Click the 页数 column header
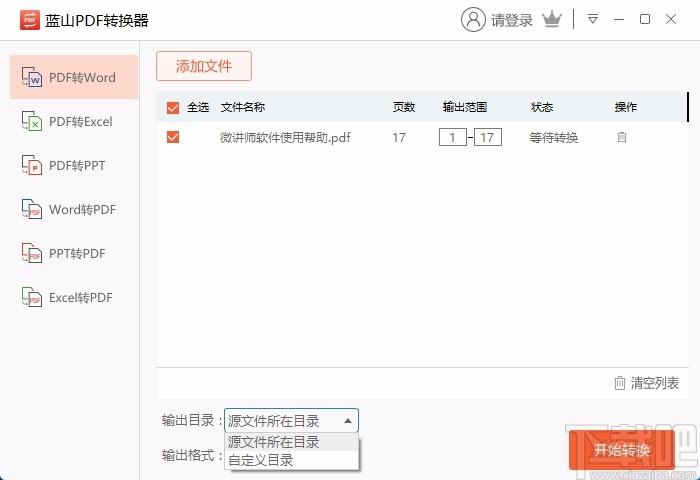The height and width of the screenshot is (480, 700). [x=404, y=107]
